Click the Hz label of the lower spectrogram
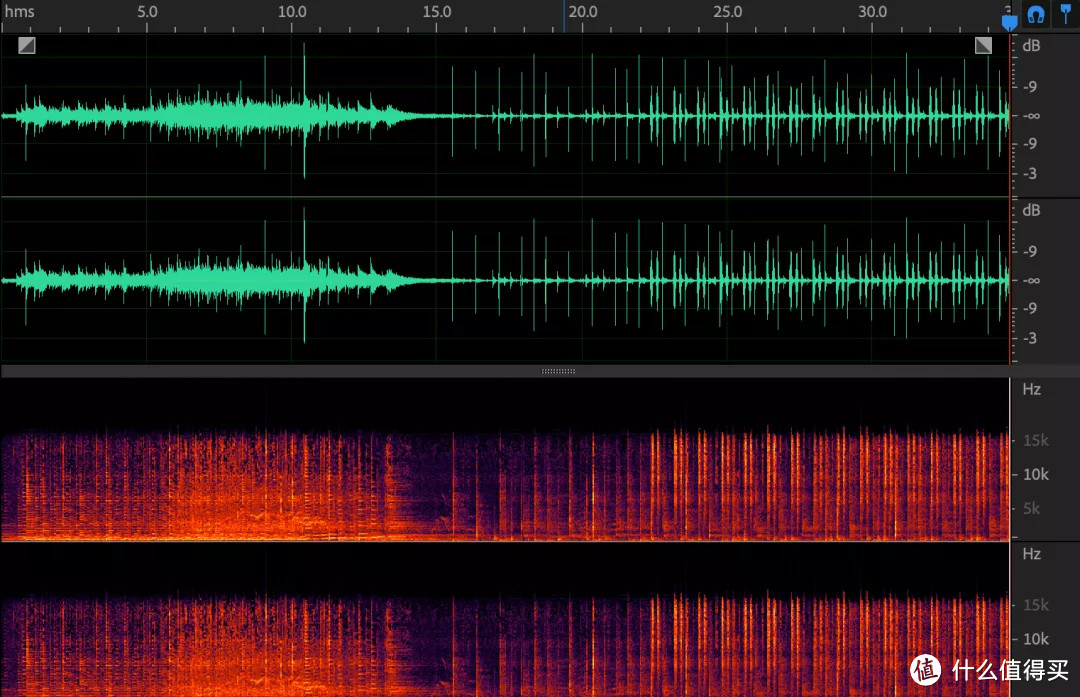Image resolution: width=1080 pixels, height=697 pixels. point(1031,554)
